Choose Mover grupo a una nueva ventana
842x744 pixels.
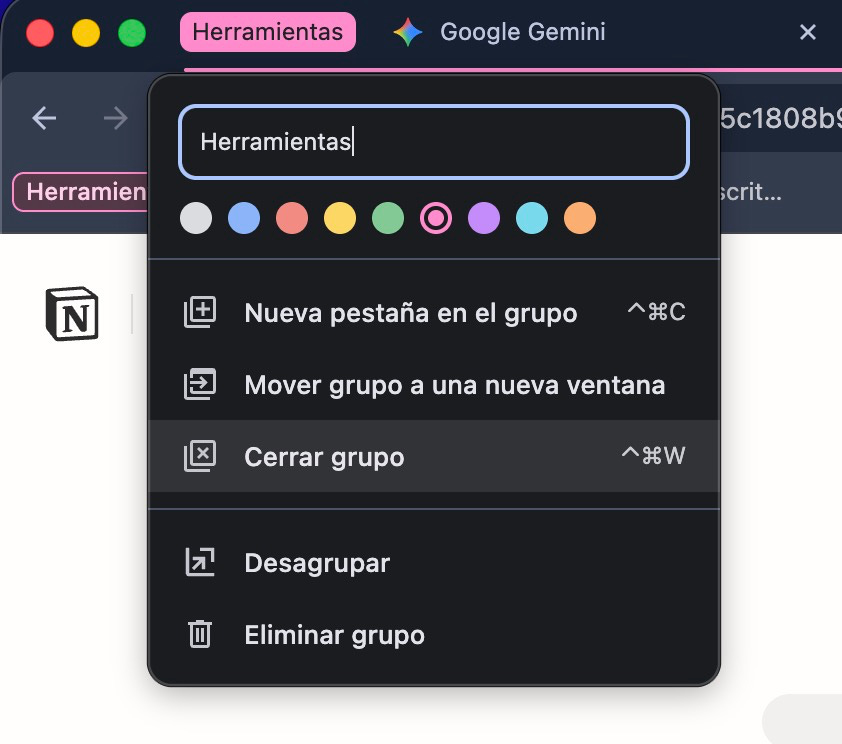pyautogui.click(x=434, y=384)
